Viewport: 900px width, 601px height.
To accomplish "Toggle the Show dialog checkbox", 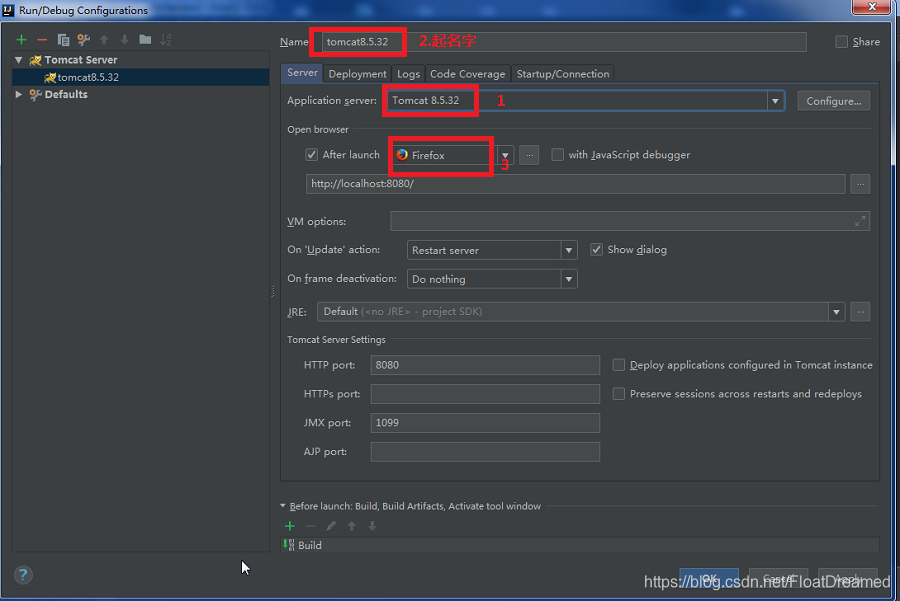I will [596, 250].
